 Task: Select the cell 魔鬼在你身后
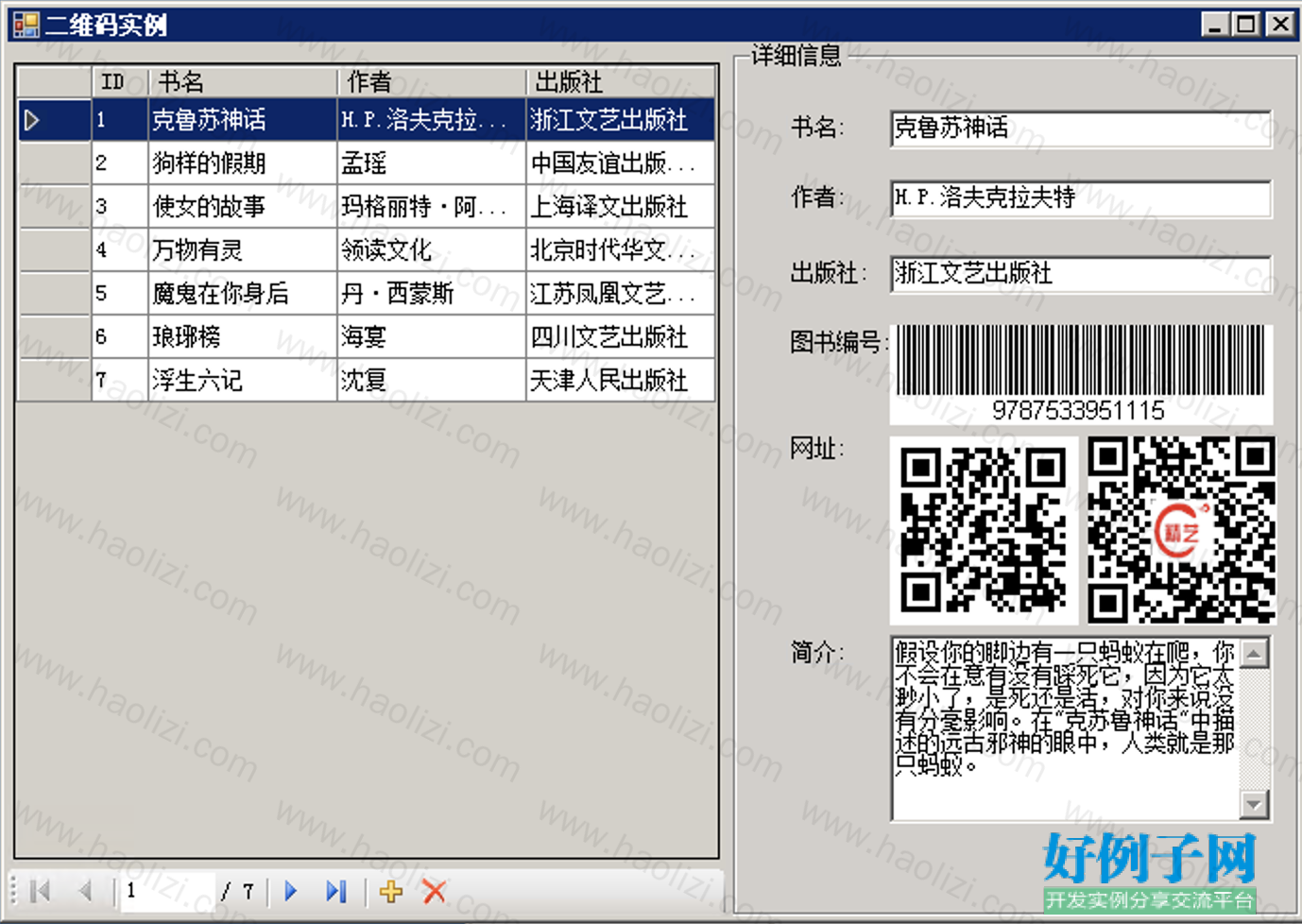tap(243, 294)
